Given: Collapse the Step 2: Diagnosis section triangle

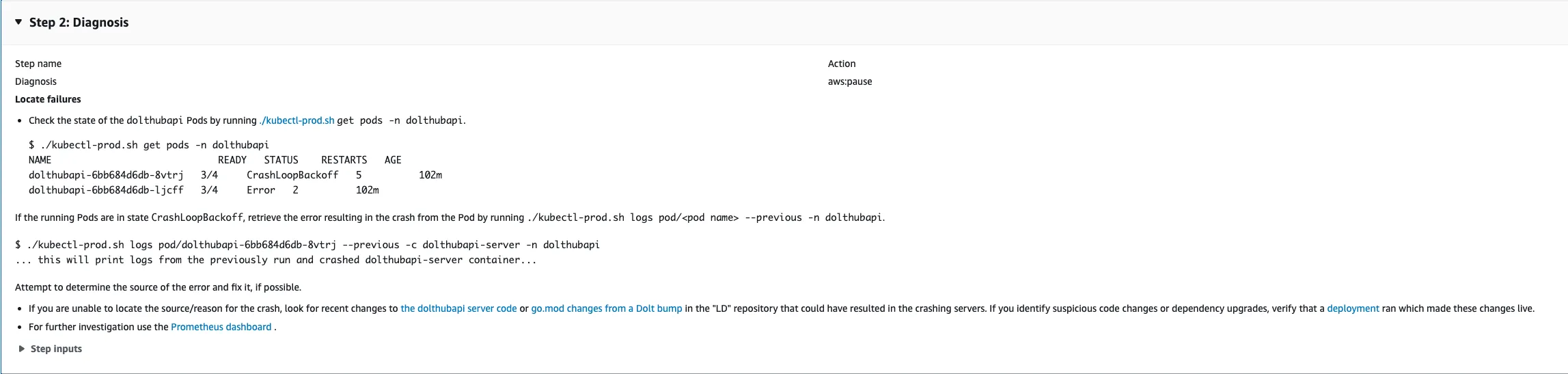Looking at the screenshot, I should [x=19, y=23].
